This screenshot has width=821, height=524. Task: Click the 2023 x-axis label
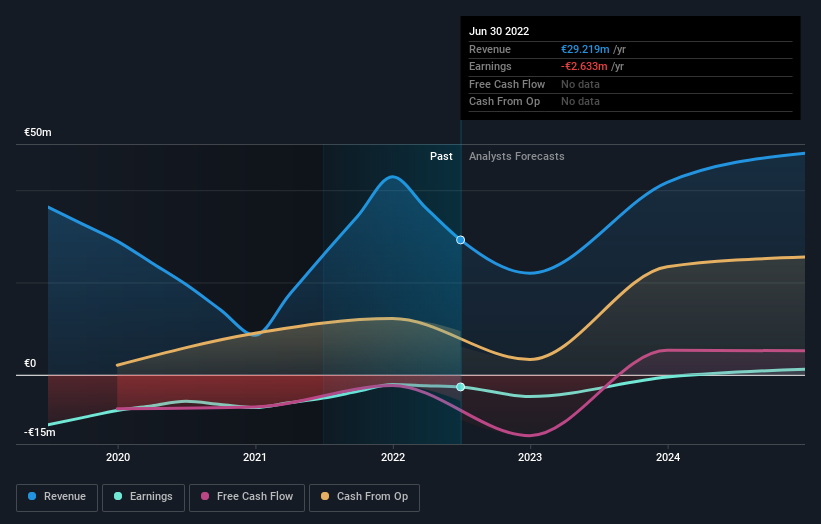[x=530, y=458]
